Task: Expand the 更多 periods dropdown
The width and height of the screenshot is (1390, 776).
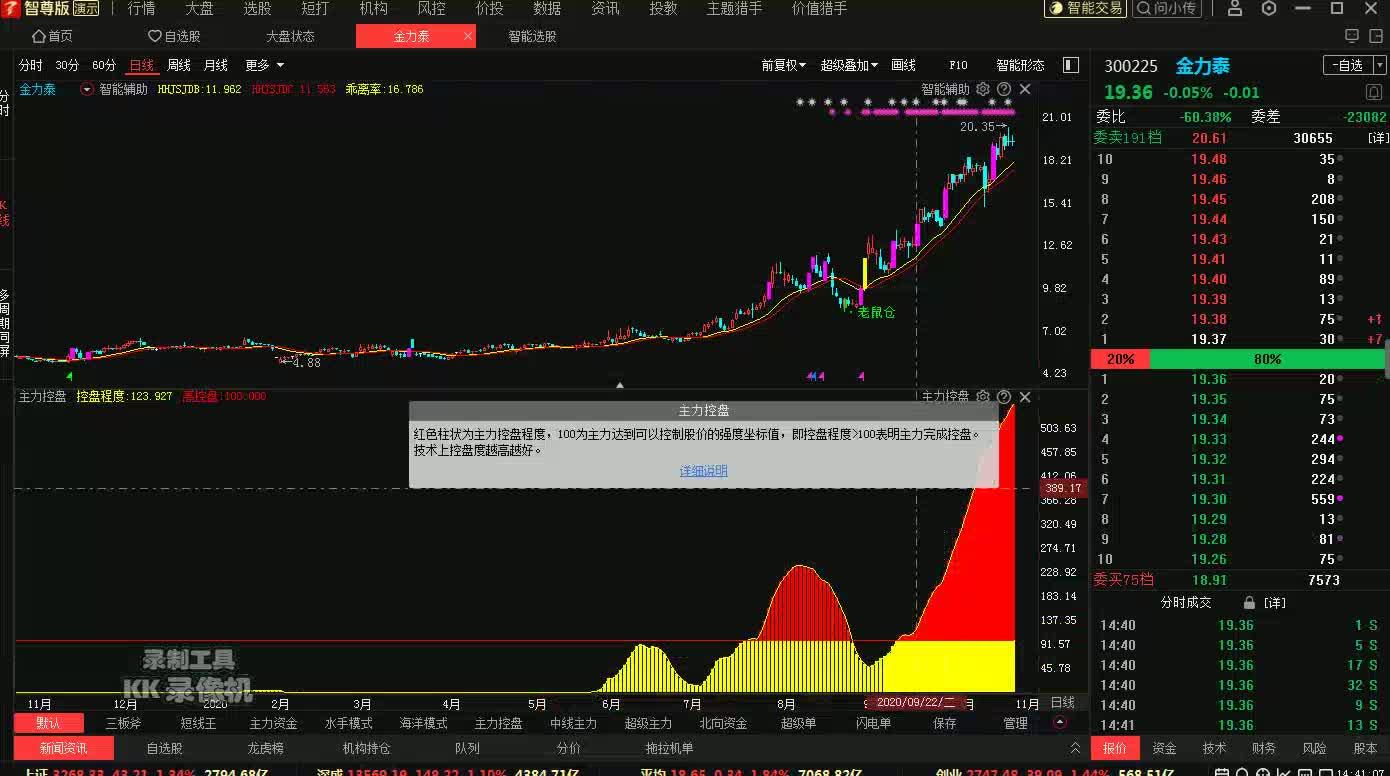Action: point(264,65)
